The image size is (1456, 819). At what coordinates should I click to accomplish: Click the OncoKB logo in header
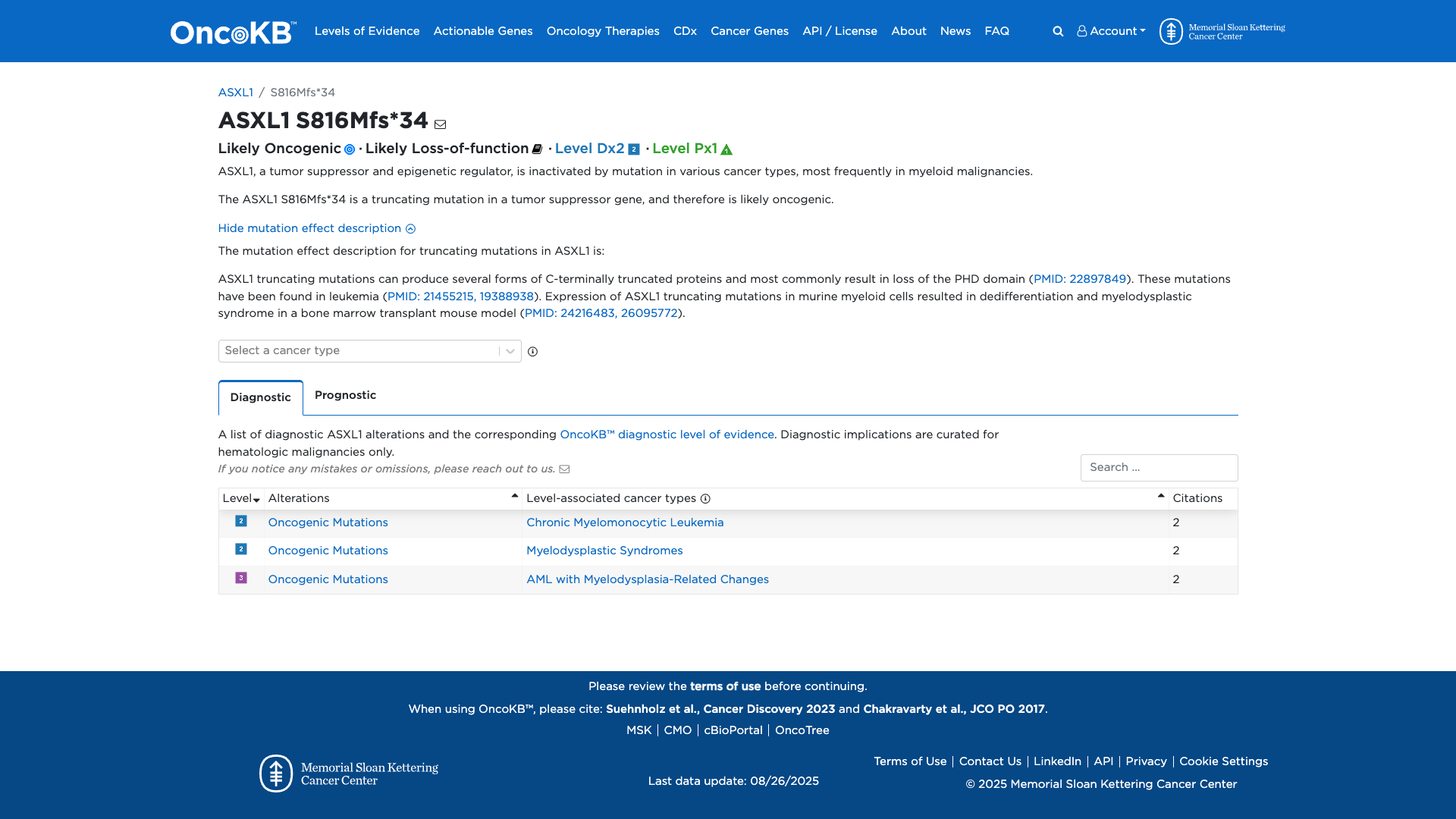click(233, 32)
